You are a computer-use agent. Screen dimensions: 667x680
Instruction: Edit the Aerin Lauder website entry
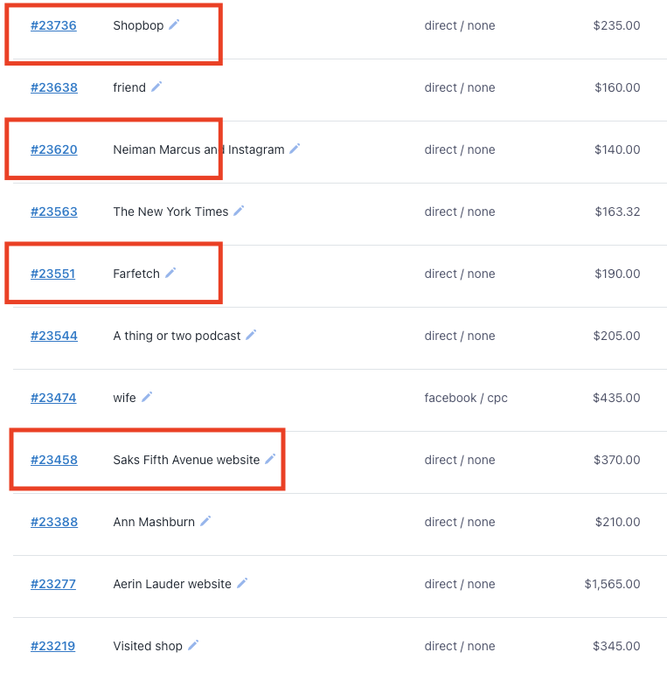coord(242,583)
